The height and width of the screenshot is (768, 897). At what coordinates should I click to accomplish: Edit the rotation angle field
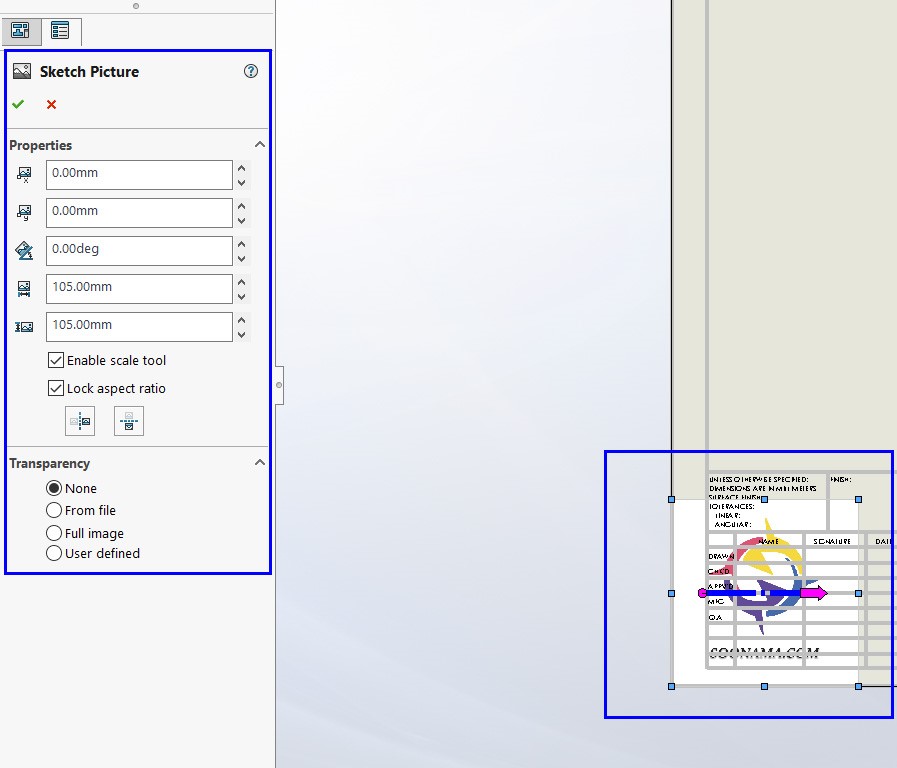tap(139, 250)
